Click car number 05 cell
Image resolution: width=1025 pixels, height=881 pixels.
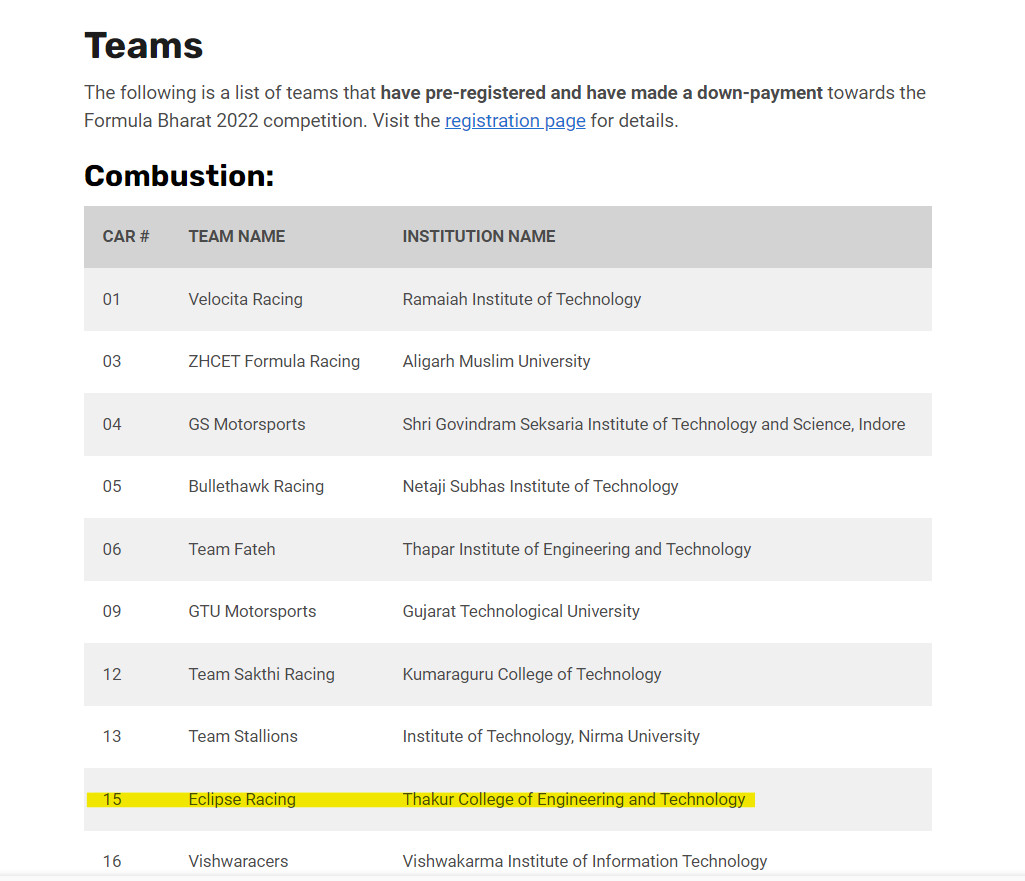112,486
